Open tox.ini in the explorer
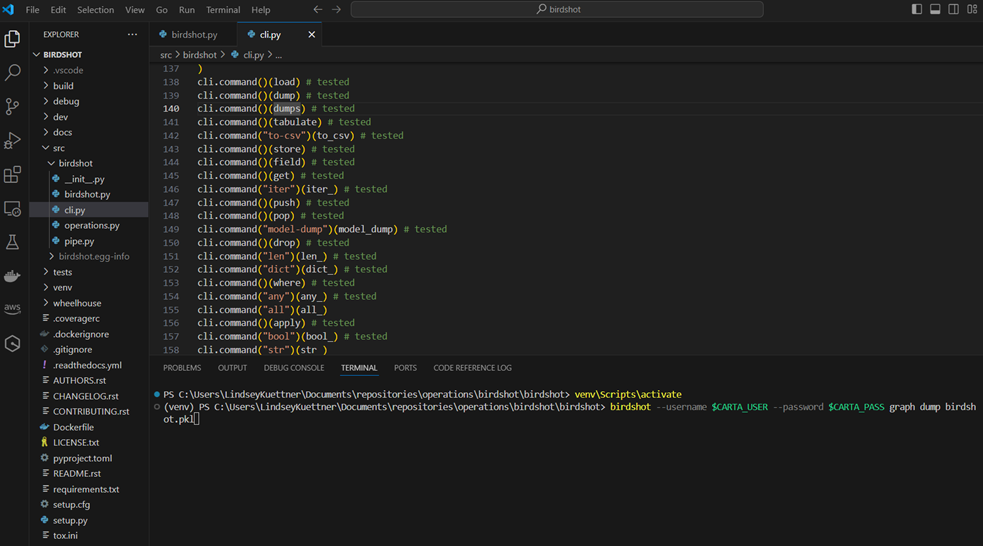Image resolution: width=983 pixels, height=546 pixels. (89, 535)
